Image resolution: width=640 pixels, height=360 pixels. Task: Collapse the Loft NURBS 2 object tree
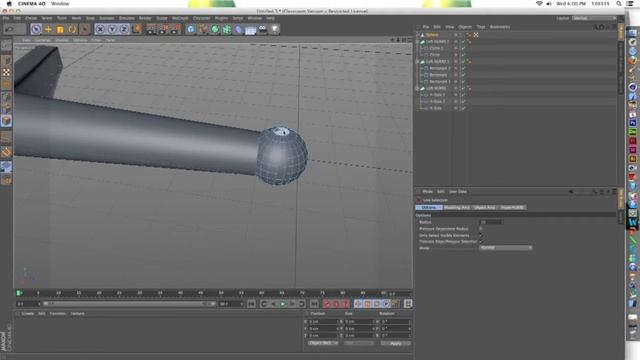tap(417, 42)
